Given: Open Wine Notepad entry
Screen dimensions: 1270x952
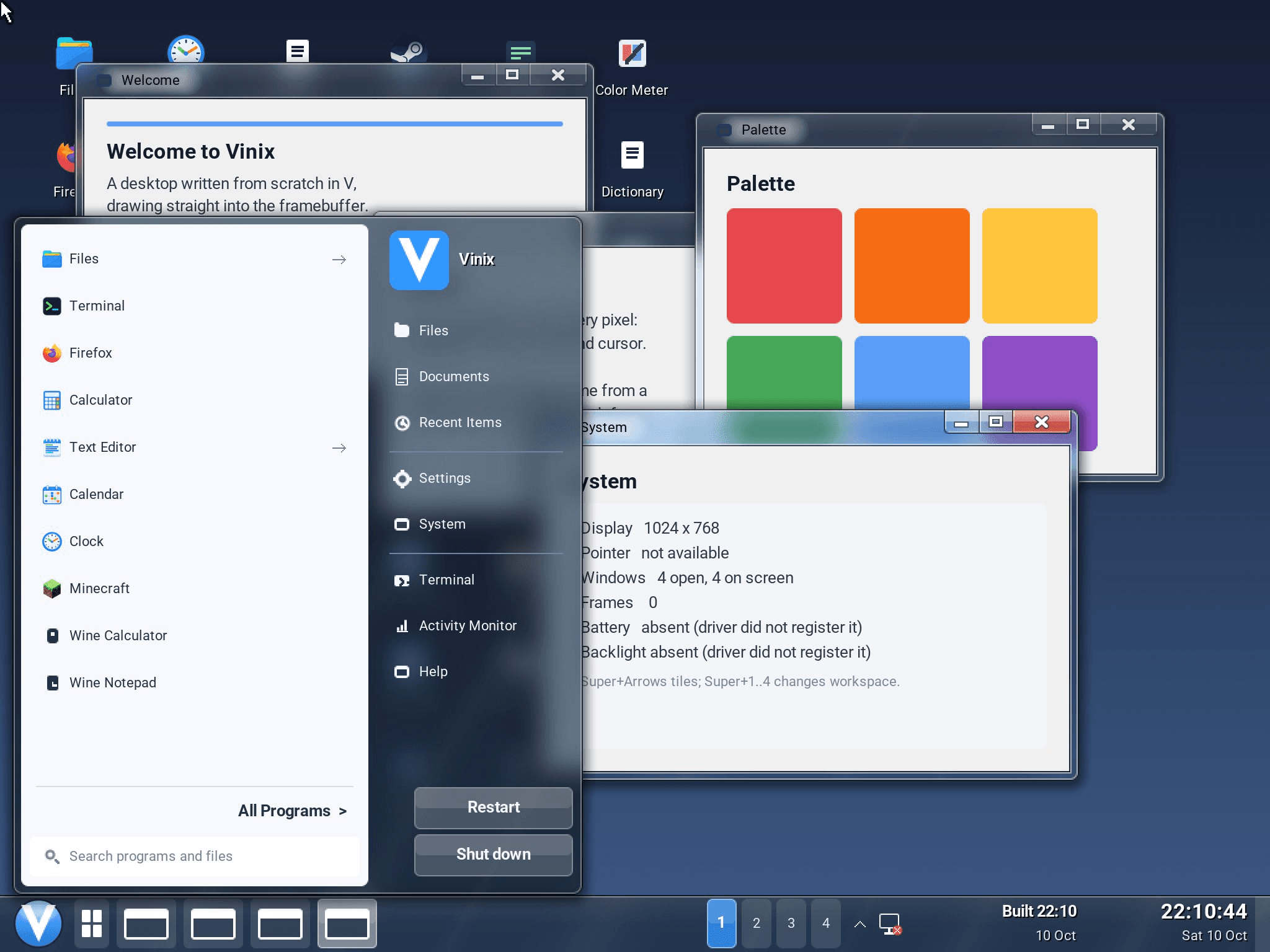Looking at the screenshot, I should click(x=195, y=682).
